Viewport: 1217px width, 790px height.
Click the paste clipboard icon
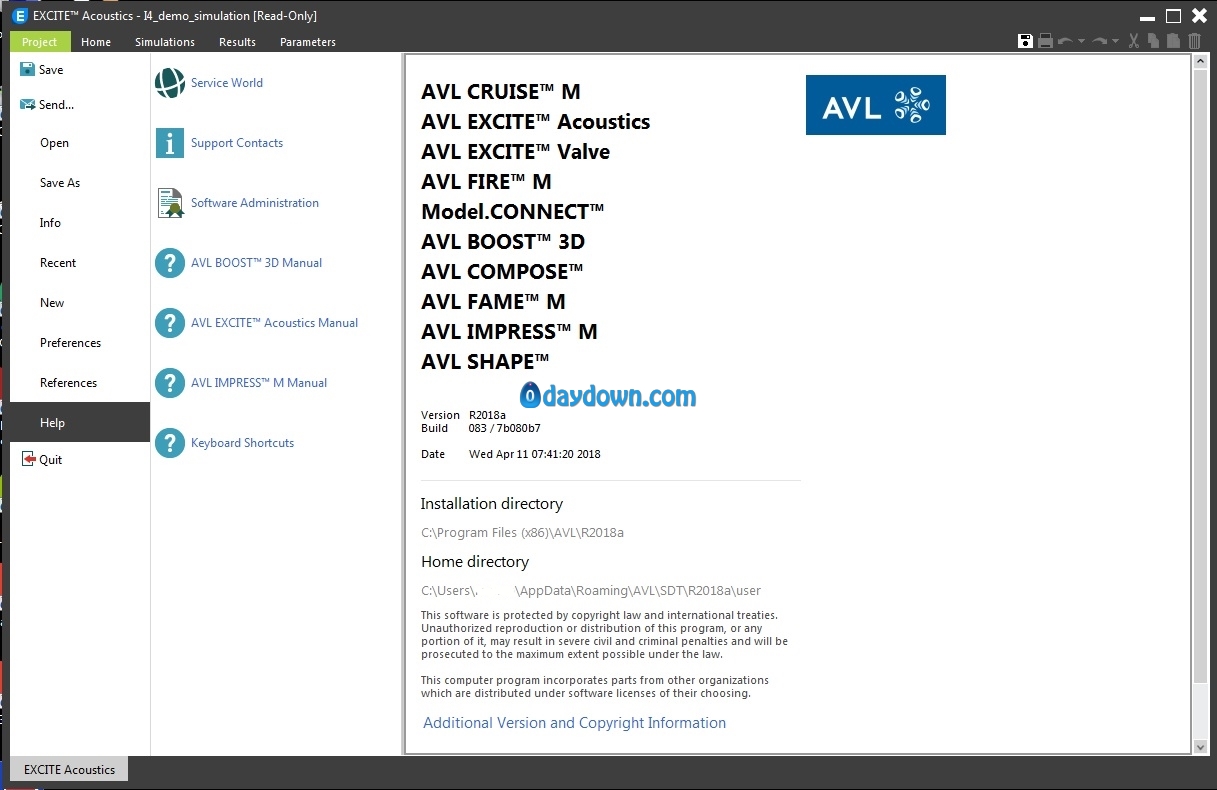click(x=1173, y=41)
